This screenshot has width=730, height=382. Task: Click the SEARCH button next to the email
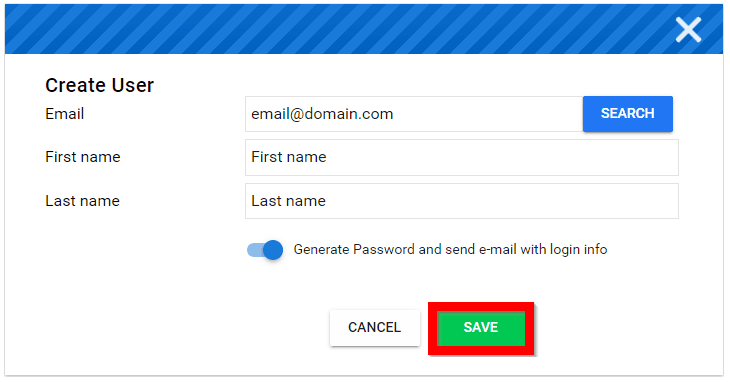pos(627,114)
